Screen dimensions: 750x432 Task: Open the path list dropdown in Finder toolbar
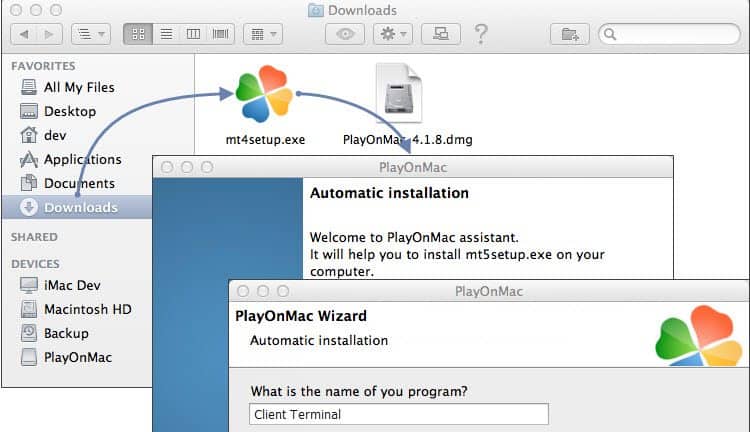tap(91, 34)
